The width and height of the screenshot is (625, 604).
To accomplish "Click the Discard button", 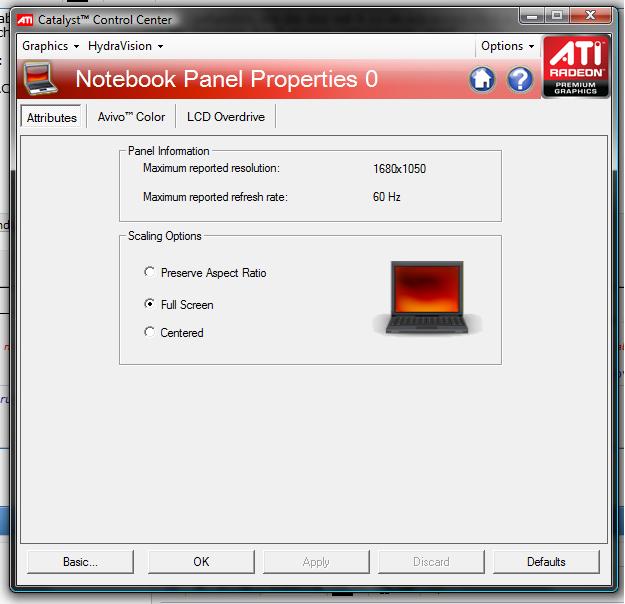I will pos(431,562).
